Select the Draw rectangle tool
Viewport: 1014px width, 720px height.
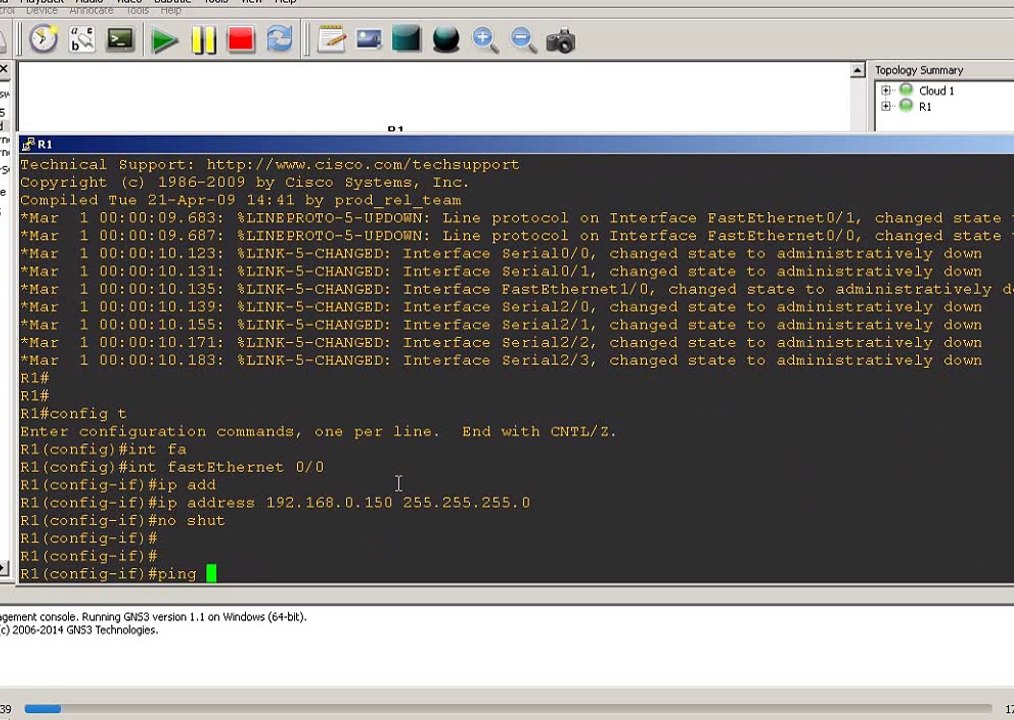(x=406, y=39)
